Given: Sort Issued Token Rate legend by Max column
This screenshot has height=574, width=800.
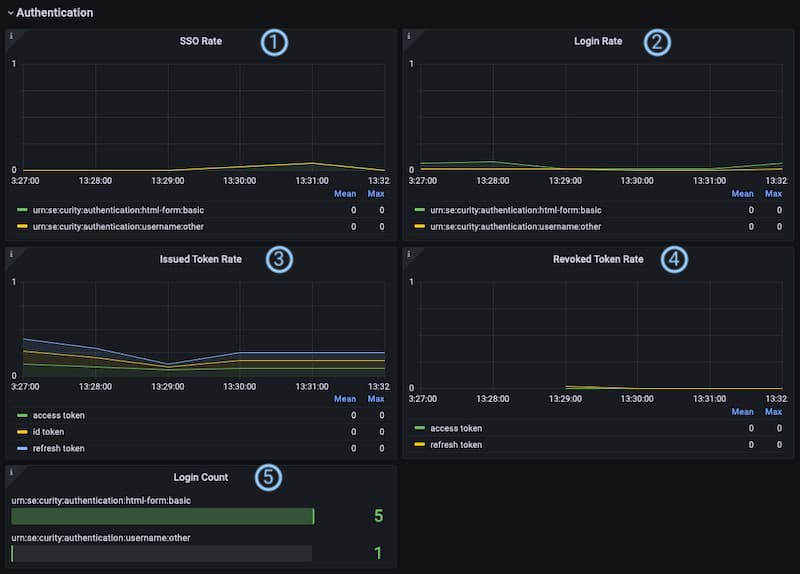Looking at the screenshot, I should 376,399.
